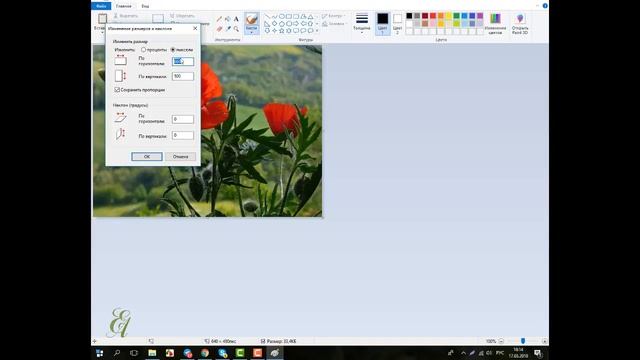This screenshot has height=360, width=640.
Task: Open the shape Outline (Контур) dropdown
Action: (333, 16)
